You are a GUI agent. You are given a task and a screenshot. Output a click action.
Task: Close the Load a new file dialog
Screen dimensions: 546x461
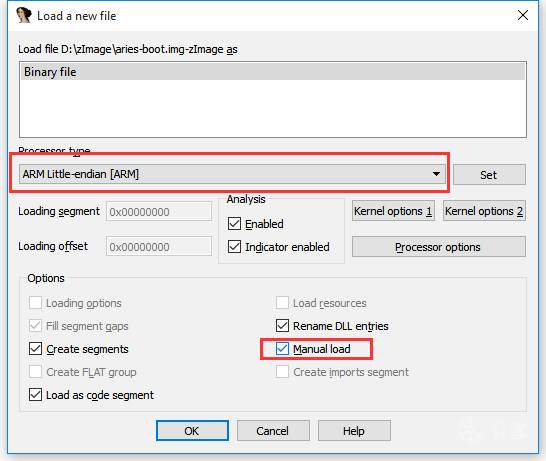[x=523, y=15]
